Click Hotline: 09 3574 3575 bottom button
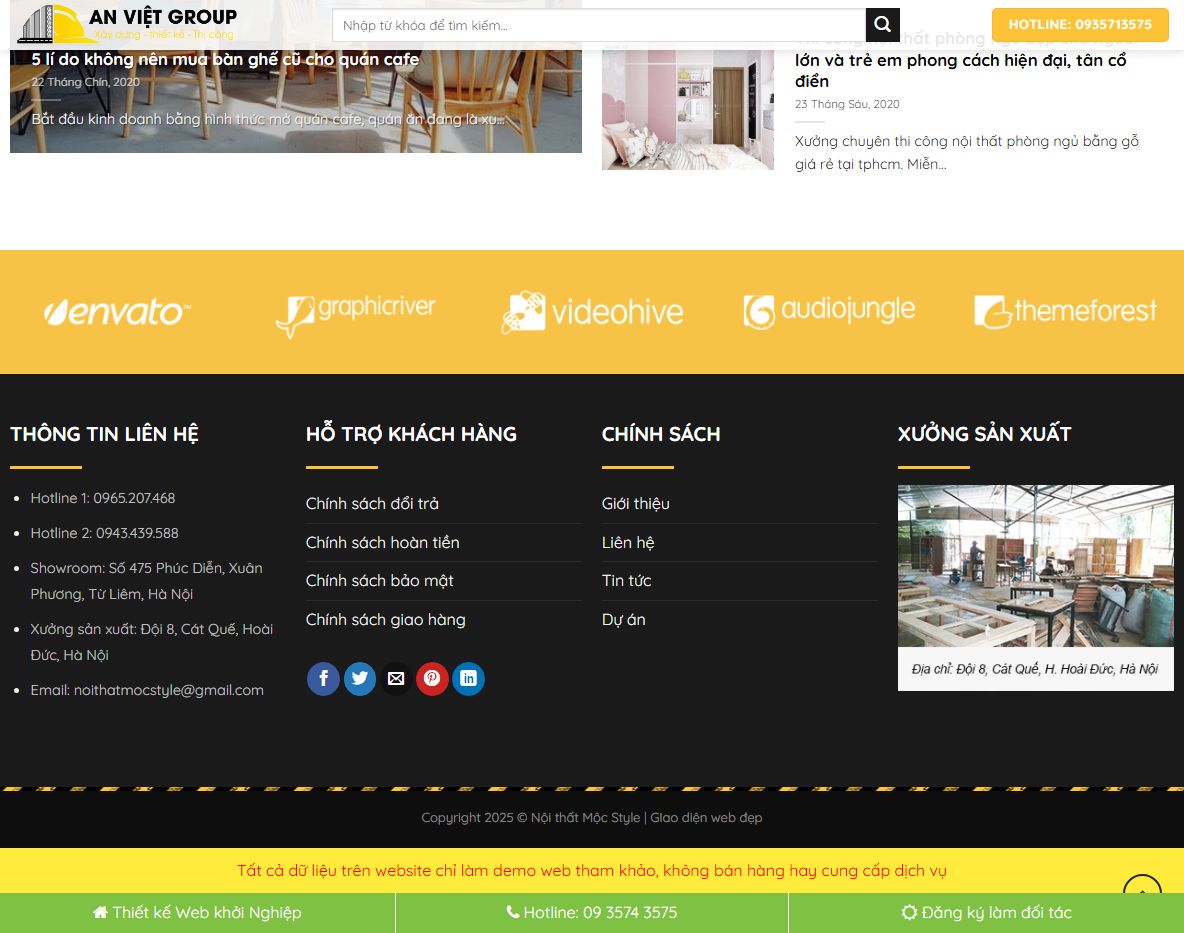 pos(591,913)
